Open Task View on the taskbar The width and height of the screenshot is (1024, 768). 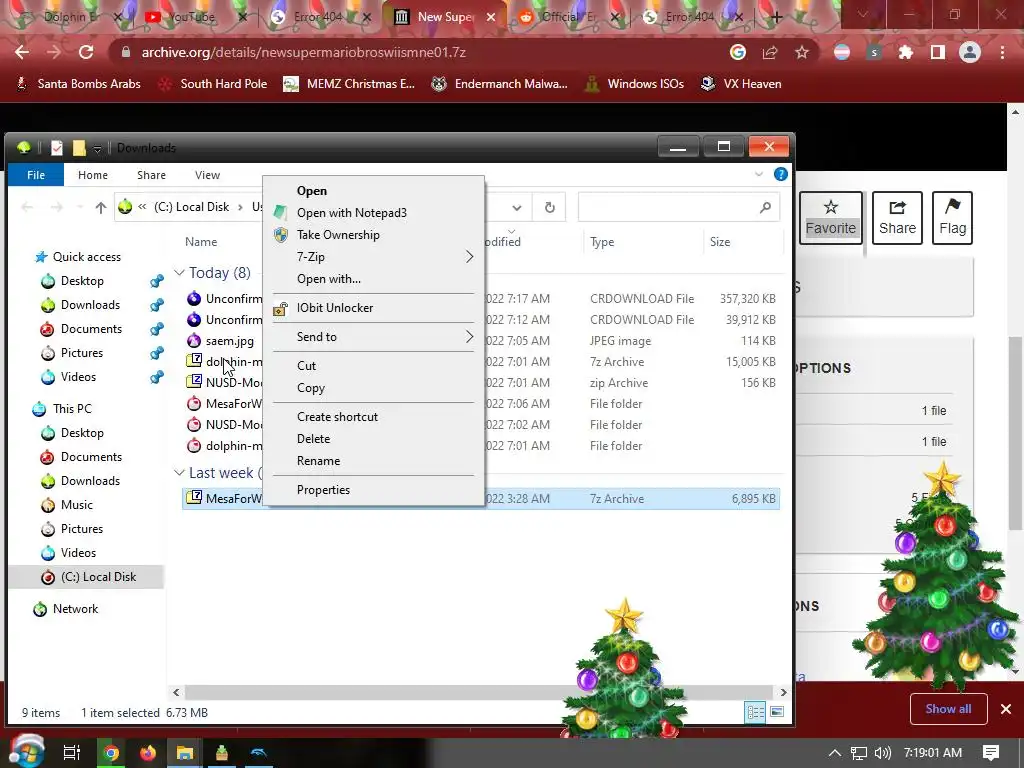[72, 753]
